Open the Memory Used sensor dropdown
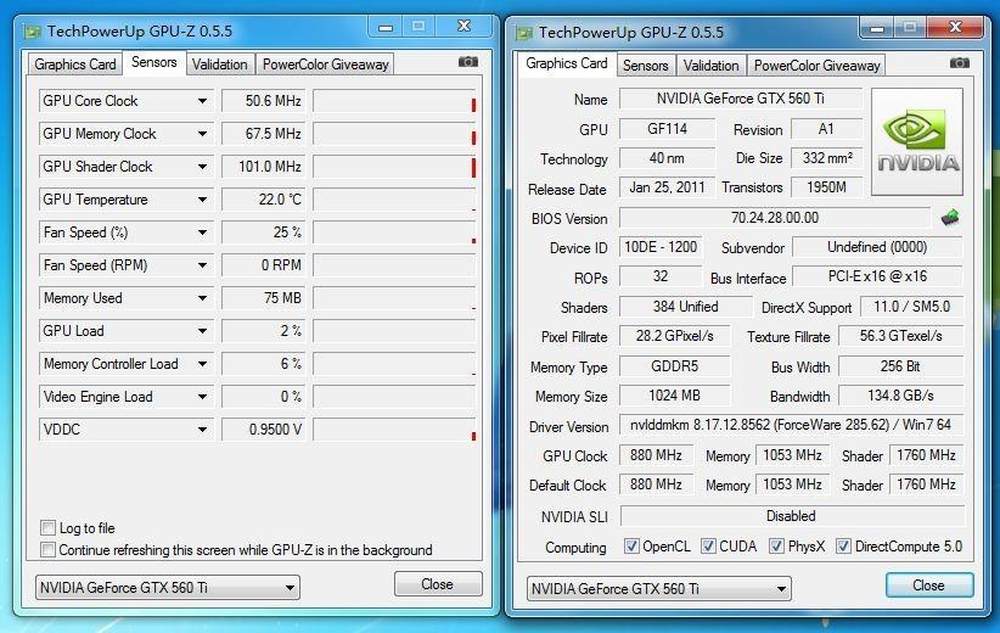This screenshot has width=1000, height=633. coord(202,298)
